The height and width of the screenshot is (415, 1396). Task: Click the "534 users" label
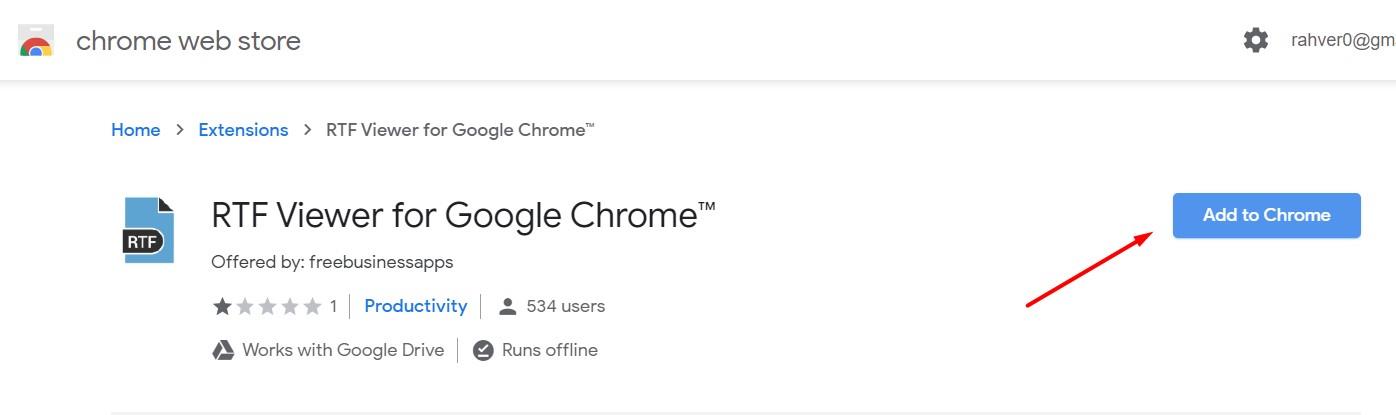565,306
